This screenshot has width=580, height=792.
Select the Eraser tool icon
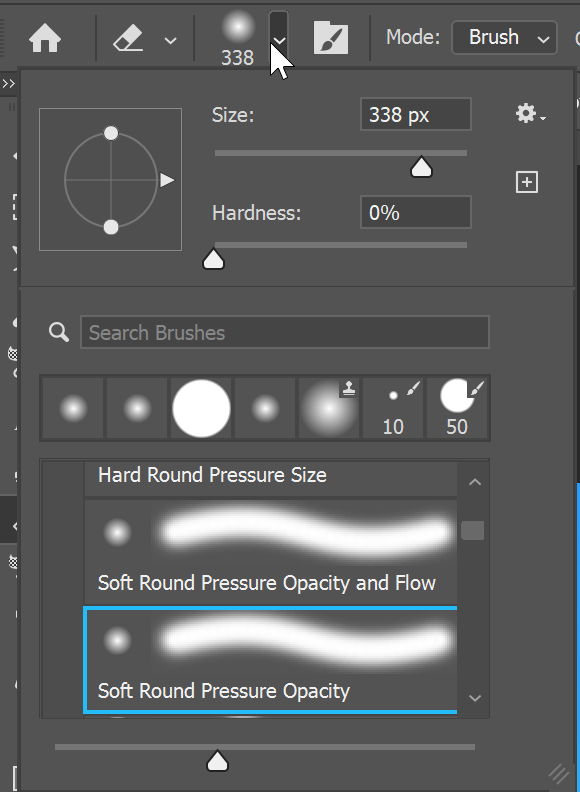point(128,38)
